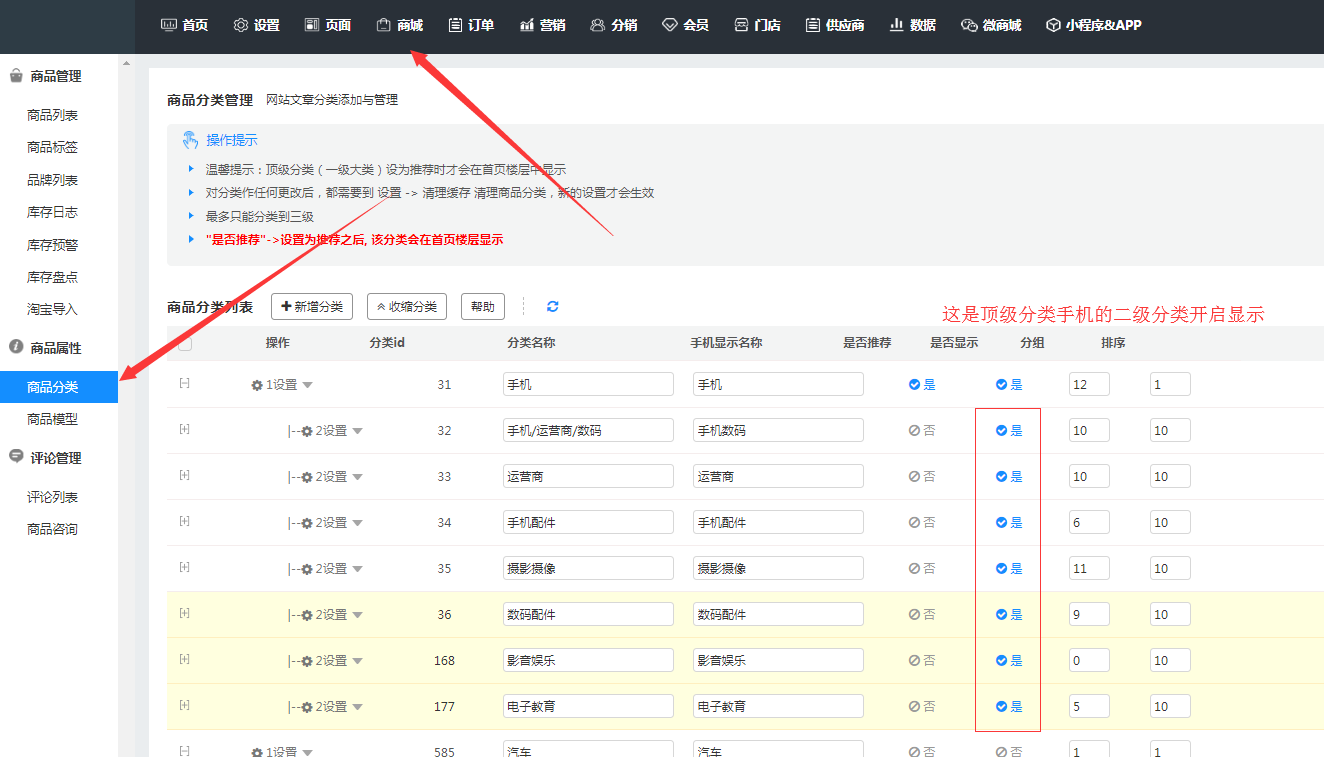The height and width of the screenshot is (757, 1324).
Task: Select 商品列表 in the left sidebar
Action: [52, 116]
